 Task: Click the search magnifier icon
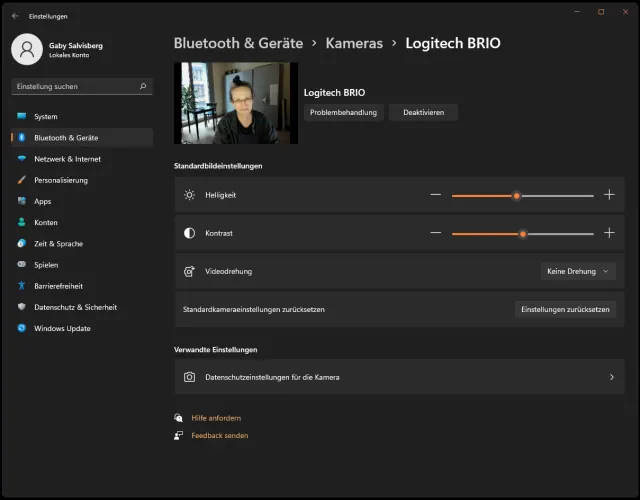(x=144, y=87)
